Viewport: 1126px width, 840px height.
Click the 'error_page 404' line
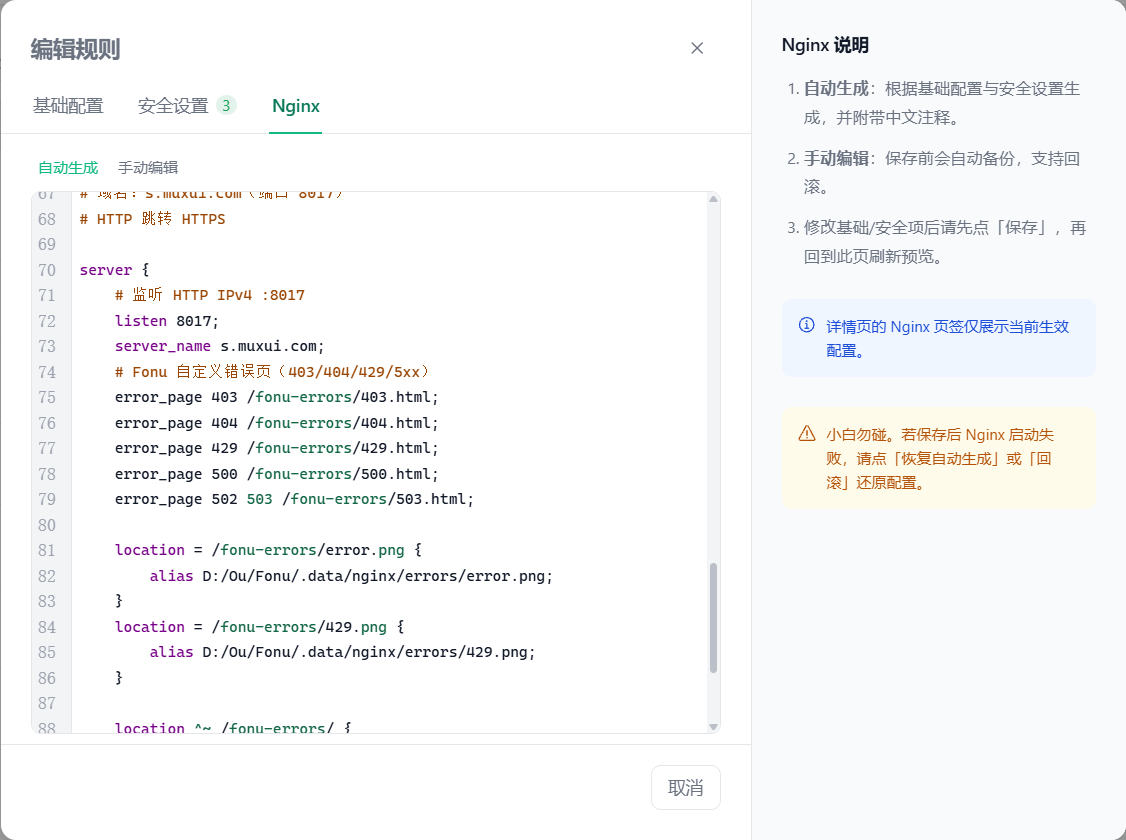276,423
